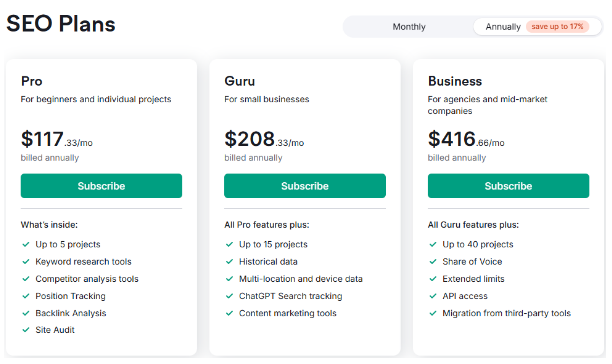This screenshot has height=364, width=612.
Task: Click 'Keyword research tools' feature
Action: (x=84, y=261)
